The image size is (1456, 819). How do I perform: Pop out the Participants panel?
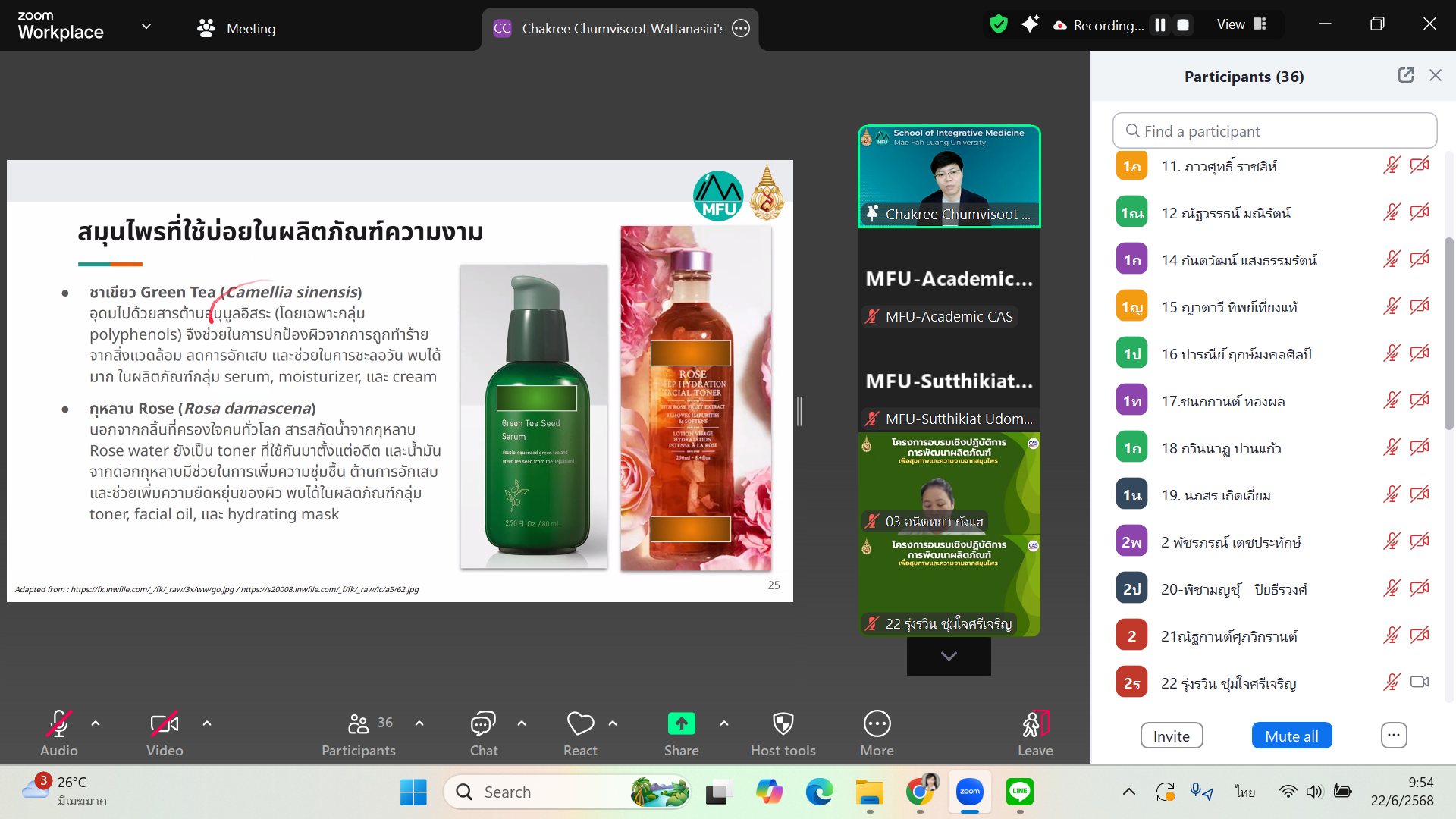click(x=1406, y=75)
